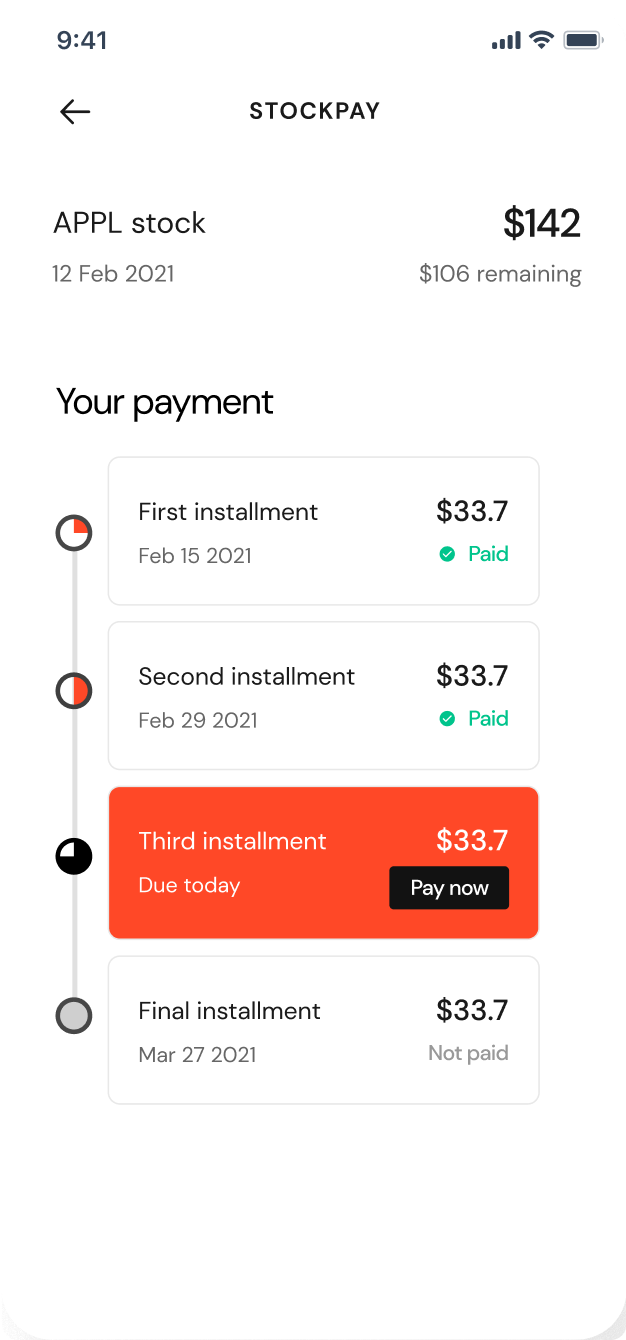Select the black third installment progress circle
This screenshot has height=1340, width=626.
74,856
